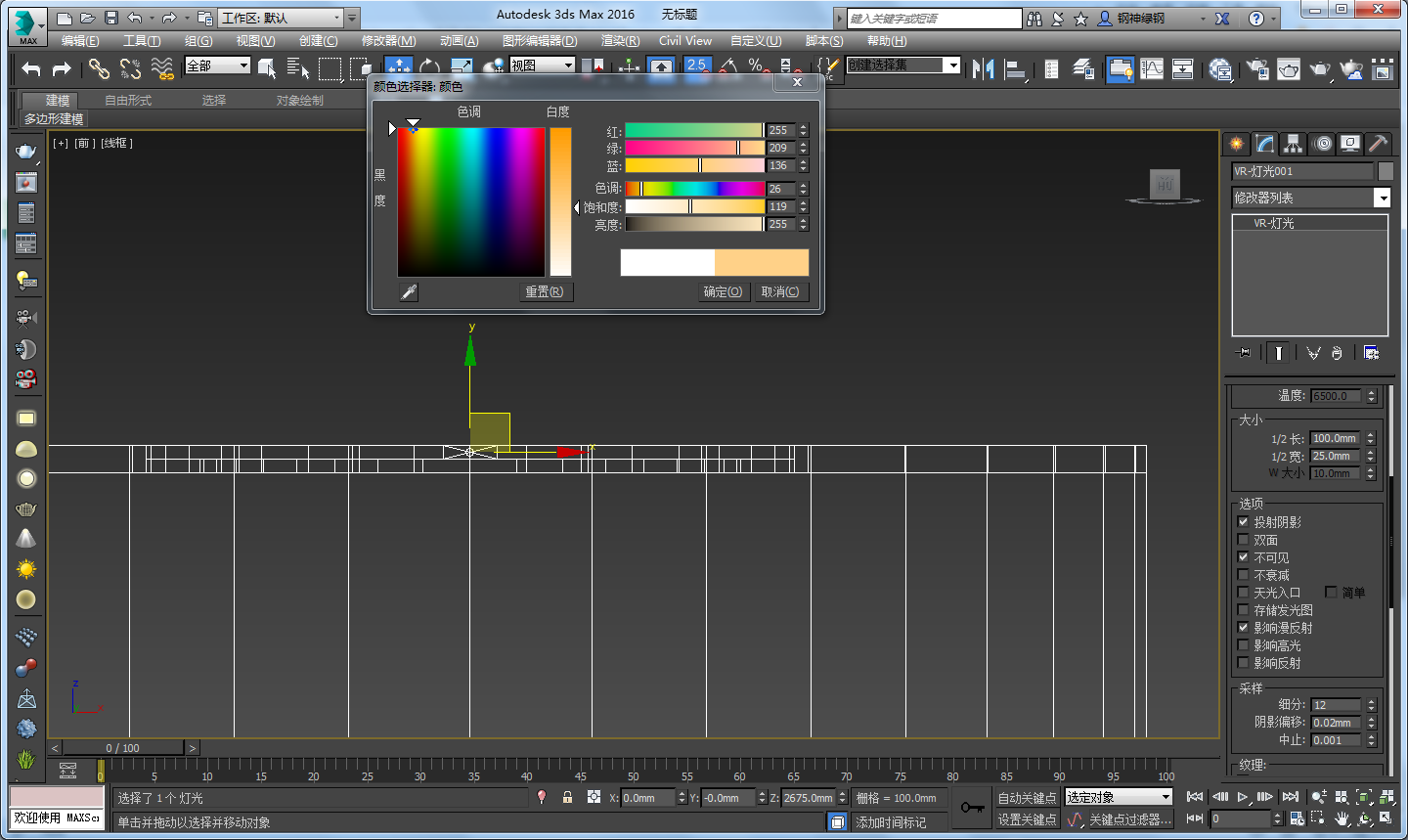Click the search keyword input box
The image size is (1408, 840).
(x=934, y=19)
